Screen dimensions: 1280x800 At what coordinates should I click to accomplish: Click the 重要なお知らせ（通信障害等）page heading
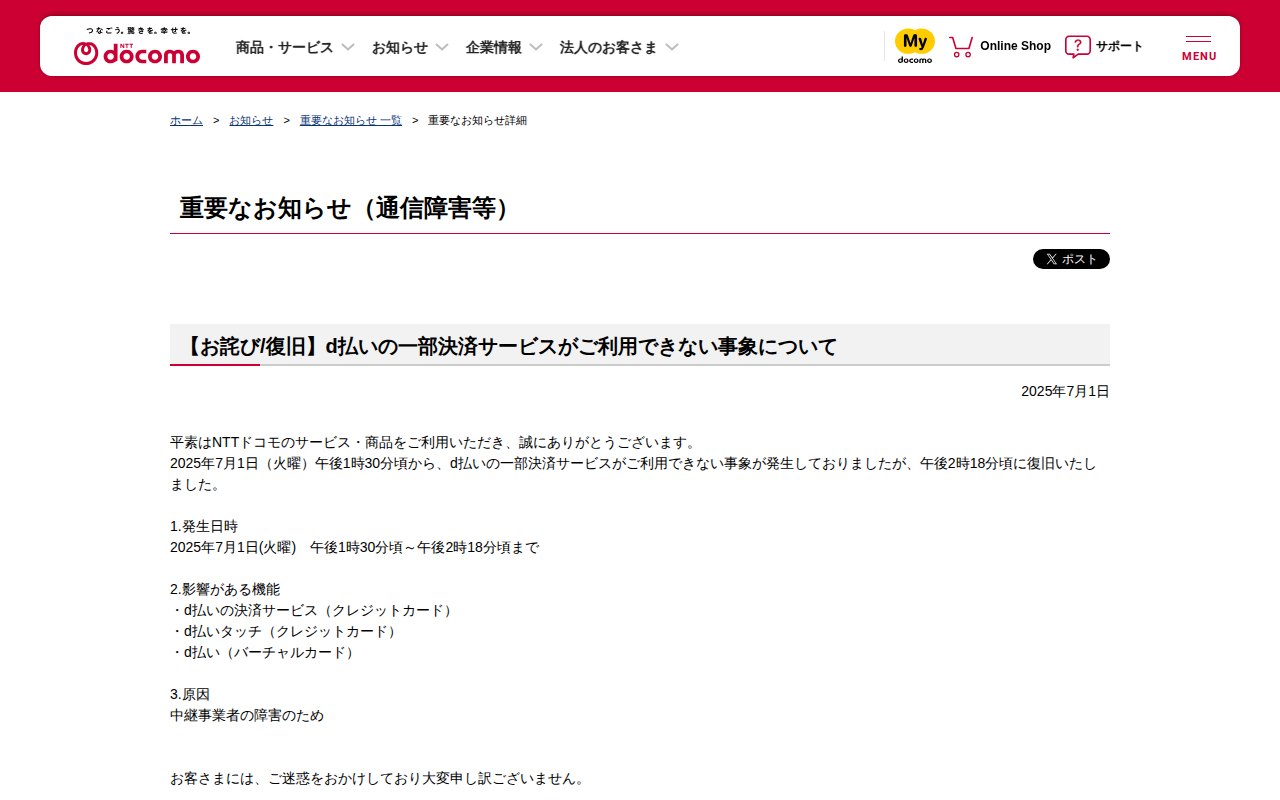[x=350, y=208]
